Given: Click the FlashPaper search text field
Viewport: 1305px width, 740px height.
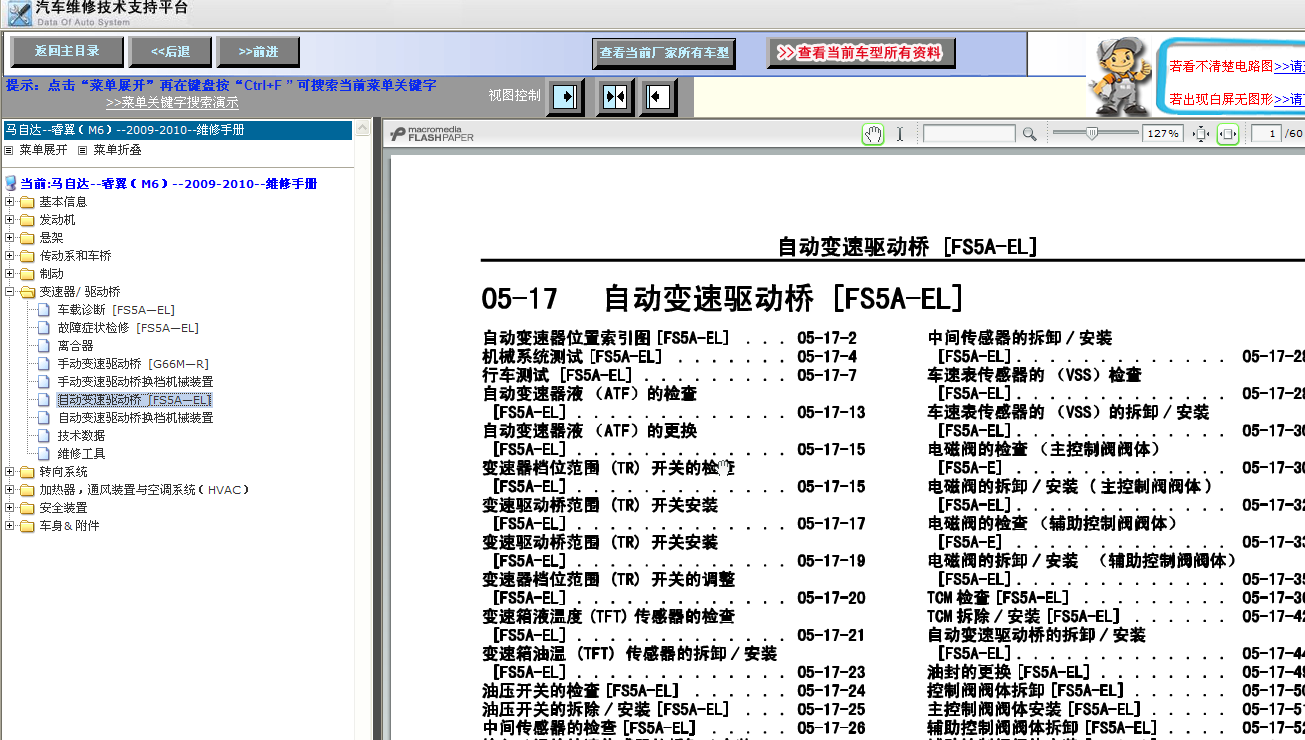Looking at the screenshot, I should click(969, 134).
